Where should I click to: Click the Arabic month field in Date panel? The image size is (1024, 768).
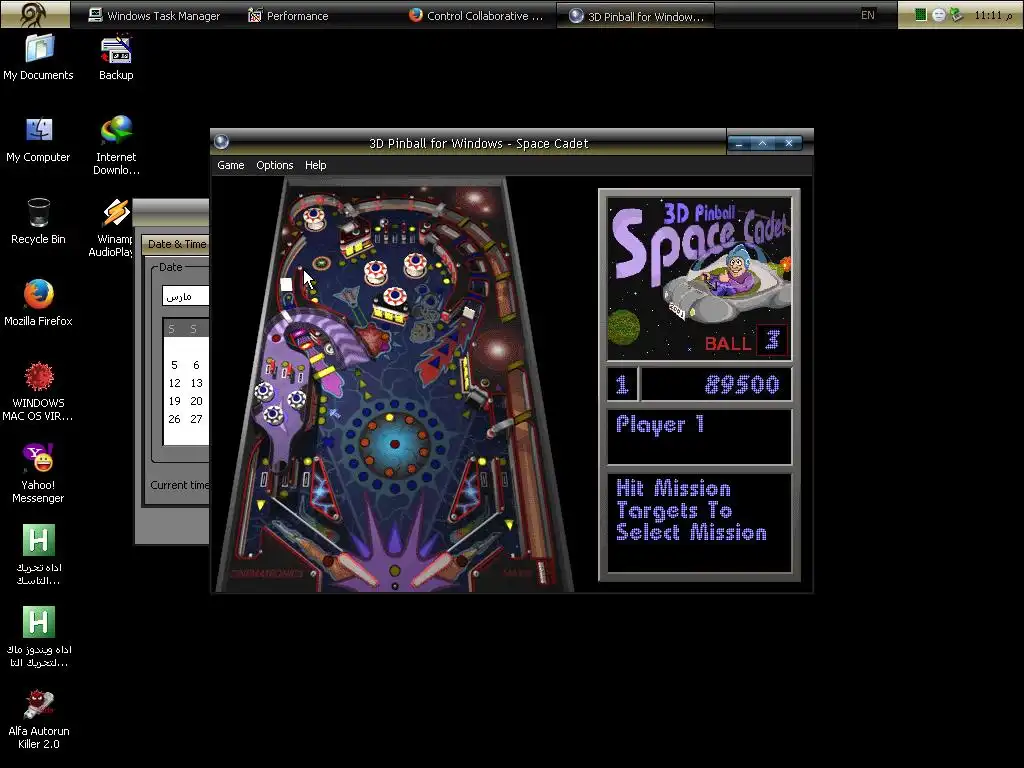pyautogui.click(x=185, y=296)
